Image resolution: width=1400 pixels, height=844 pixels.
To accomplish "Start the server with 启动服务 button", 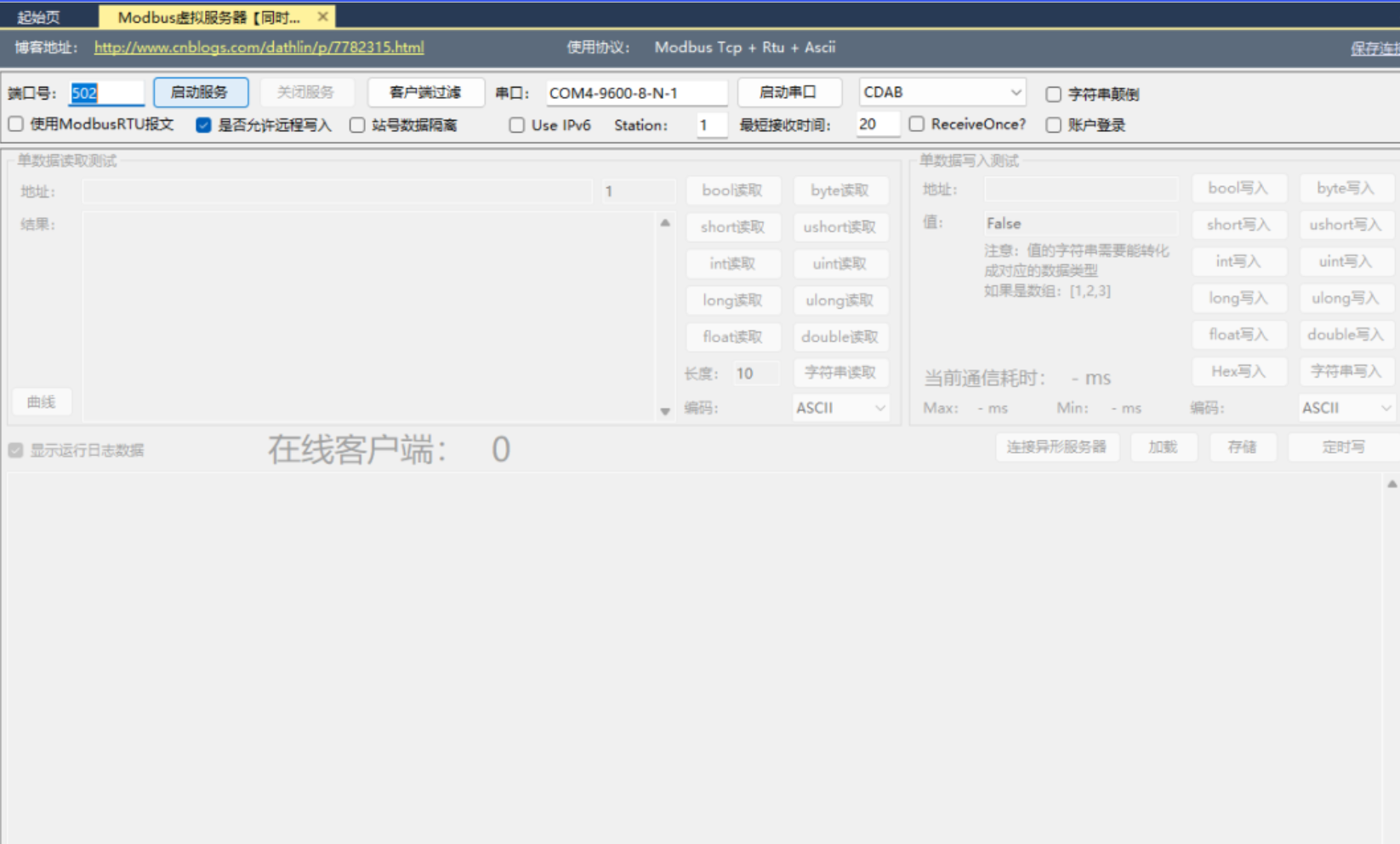I will [201, 92].
